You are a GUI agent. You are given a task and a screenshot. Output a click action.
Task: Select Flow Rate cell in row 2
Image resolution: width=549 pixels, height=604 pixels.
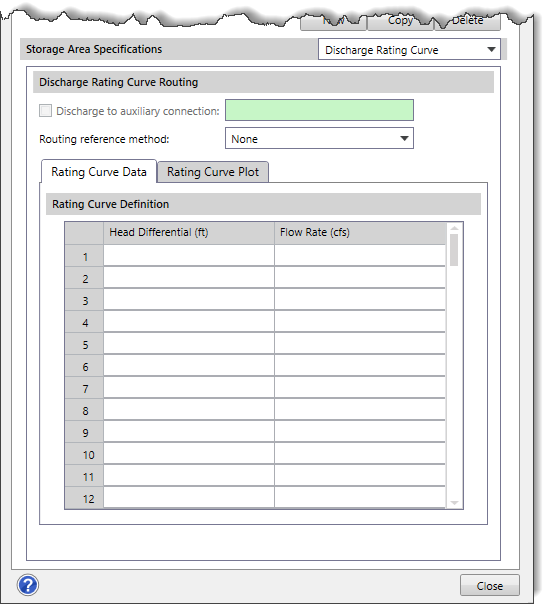pyautogui.click(x=360, y=277)
